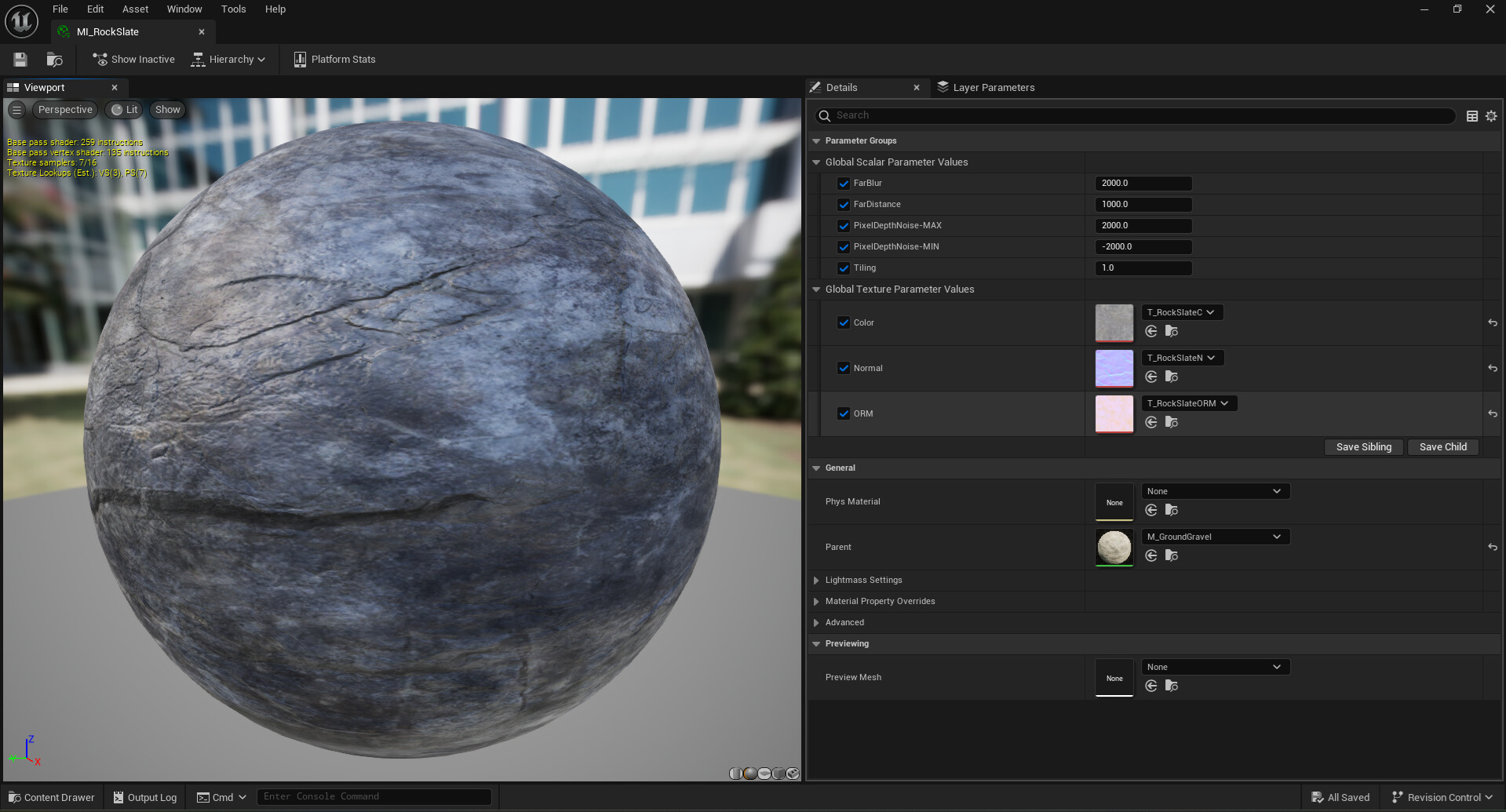Toggle the ORM texture override checkbox
This screenshot has height=812, width=1506.
[844, 413]
